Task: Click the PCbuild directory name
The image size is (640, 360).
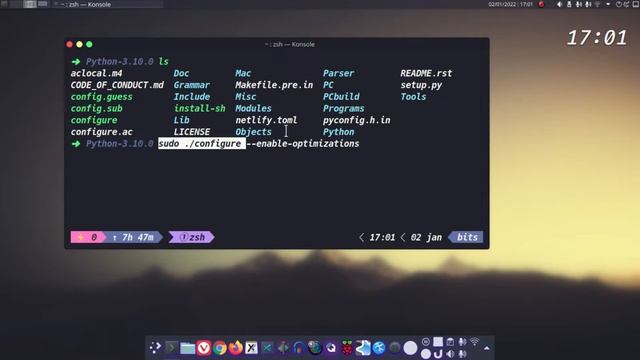Action: coord(341,97)
